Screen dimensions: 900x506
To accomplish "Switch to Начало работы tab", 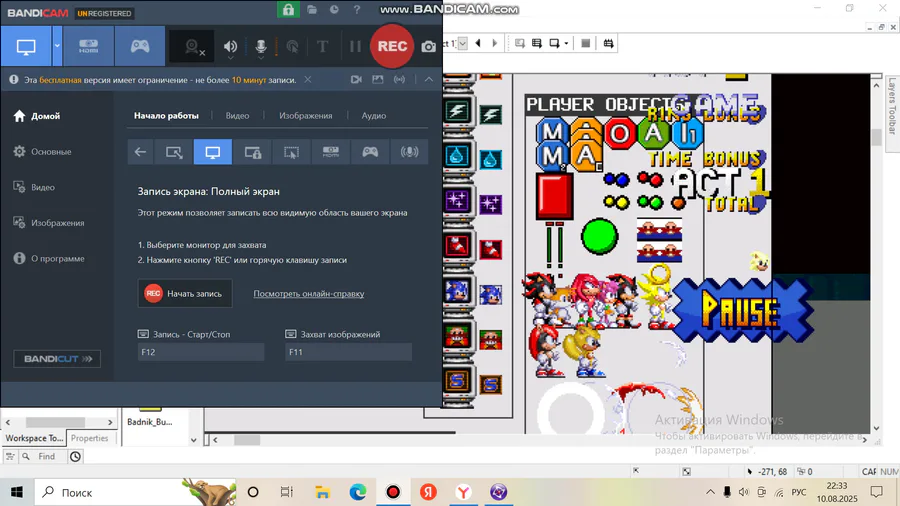I will click(166, 116).
